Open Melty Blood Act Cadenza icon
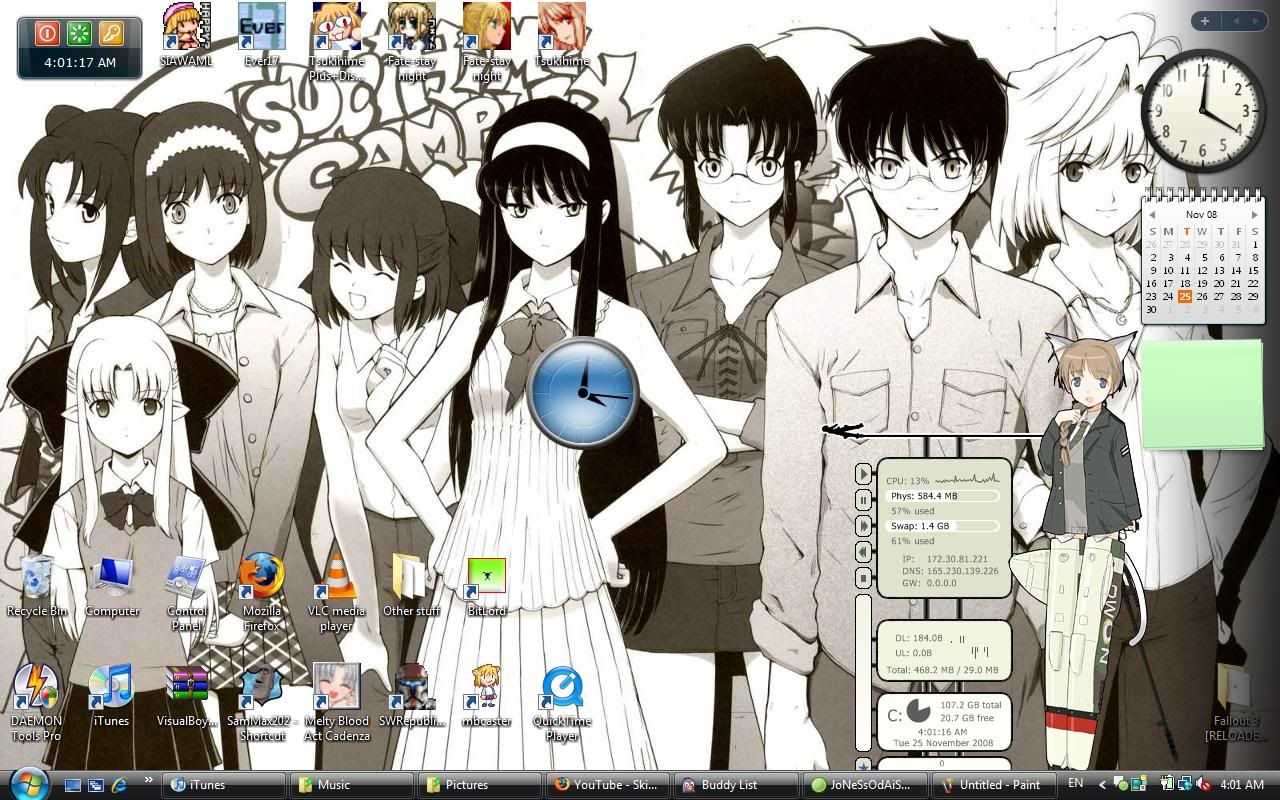 pos(336,688)
